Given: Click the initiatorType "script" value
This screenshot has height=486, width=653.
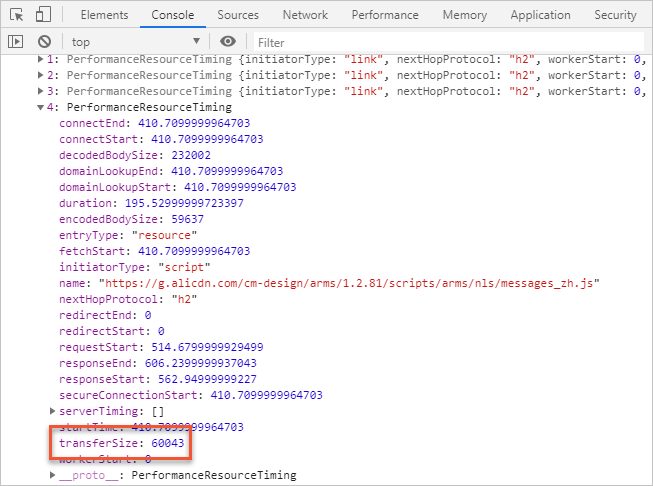Looking at the screenshot, I should click(184, 267).
